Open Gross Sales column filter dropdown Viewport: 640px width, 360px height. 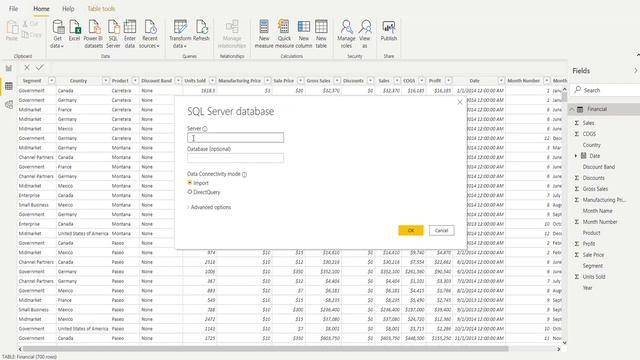tap(337, 80)
